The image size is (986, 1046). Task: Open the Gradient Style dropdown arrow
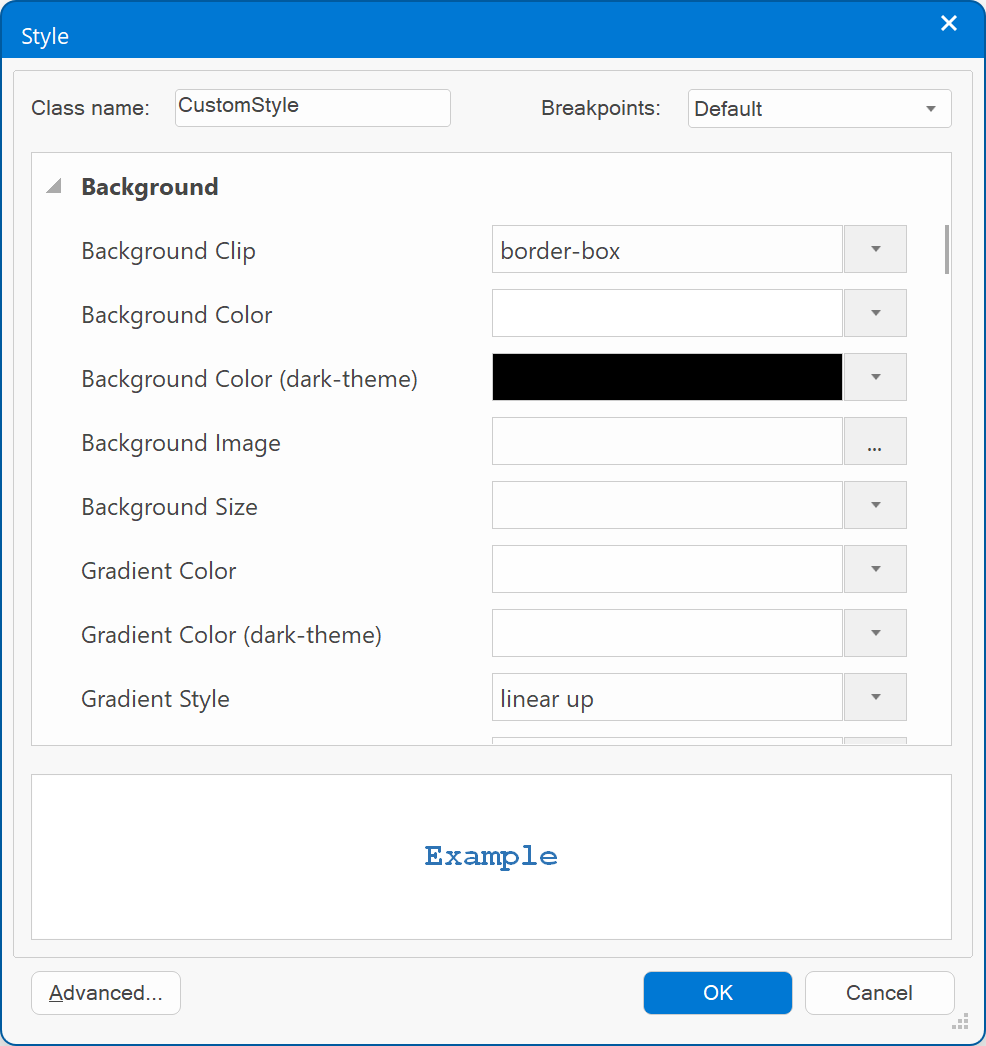(875, 698)
